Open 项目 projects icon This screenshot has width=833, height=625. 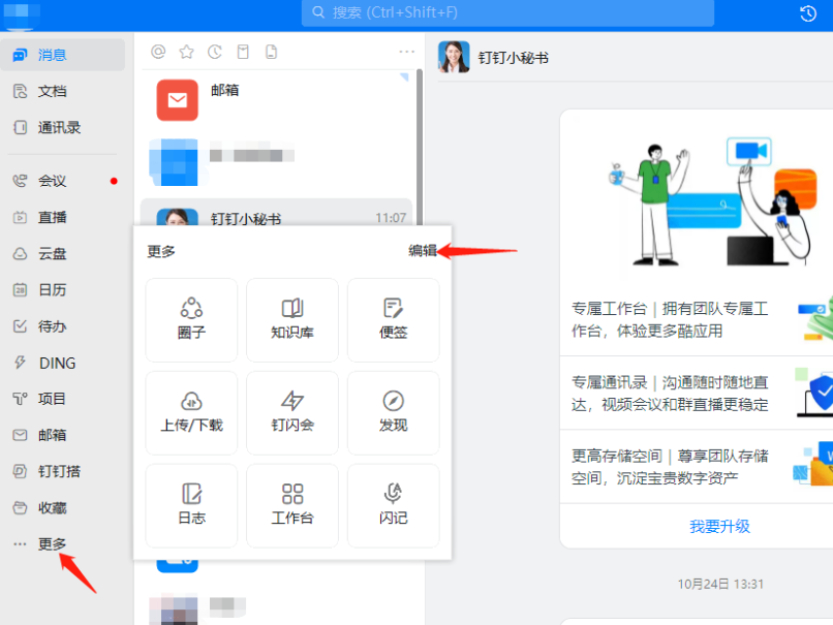(x=20, y=399)
